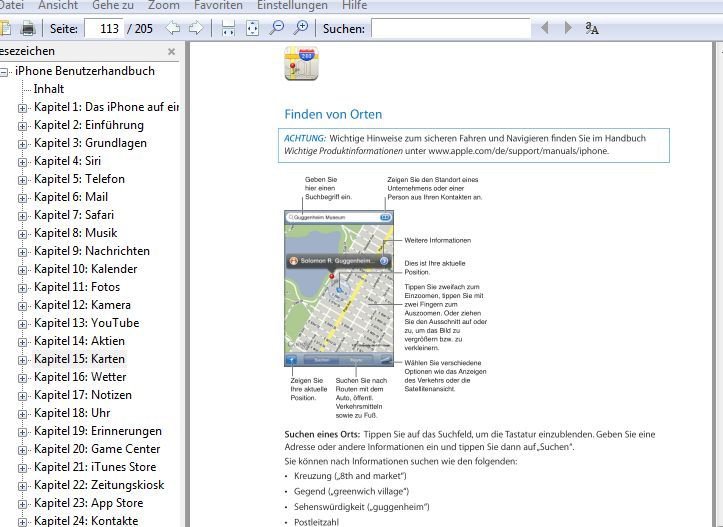Open the Gehe zu menu
The image size is (723, 527).
[113, 5]
